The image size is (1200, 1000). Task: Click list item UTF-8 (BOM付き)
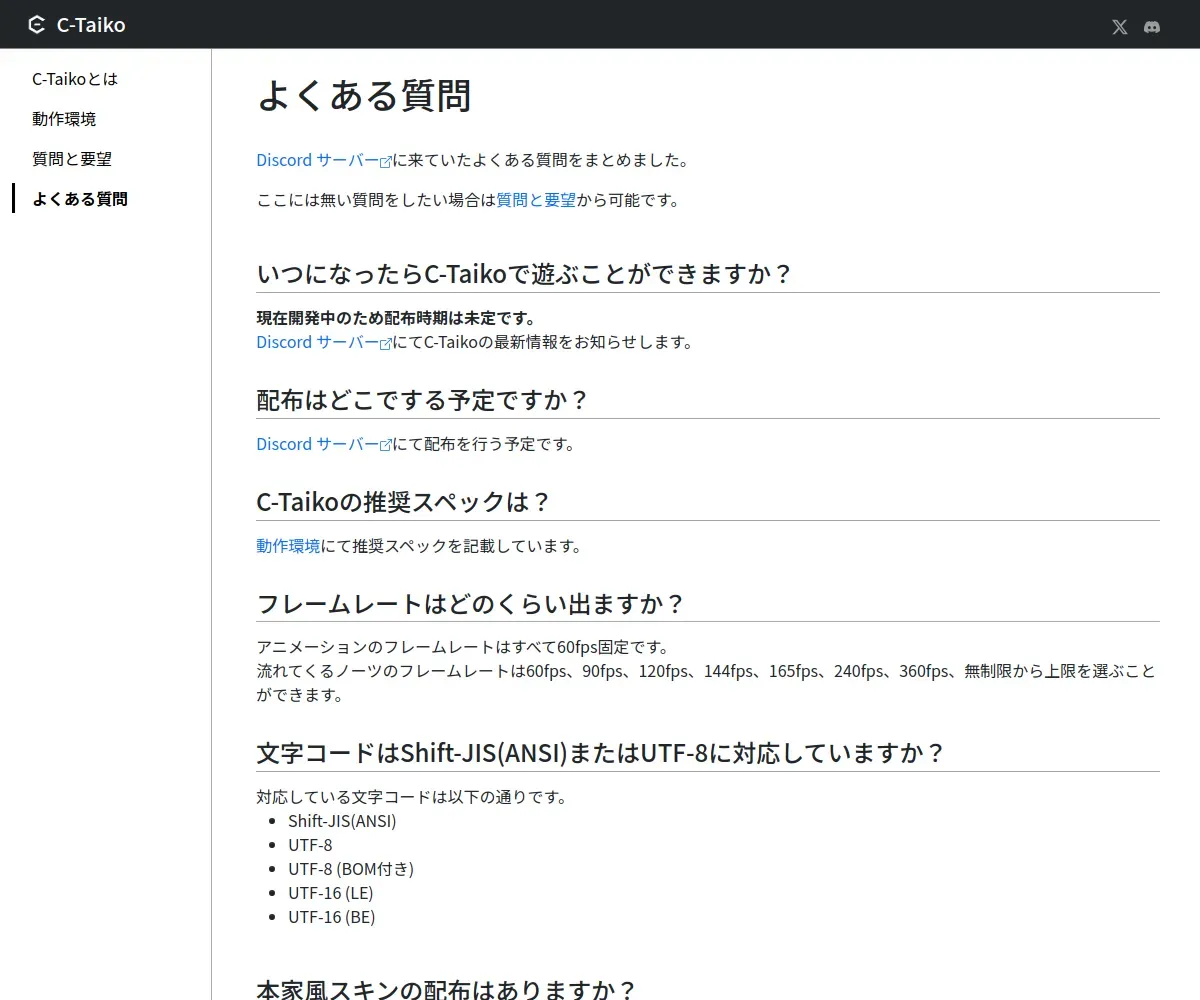(351, 869)
